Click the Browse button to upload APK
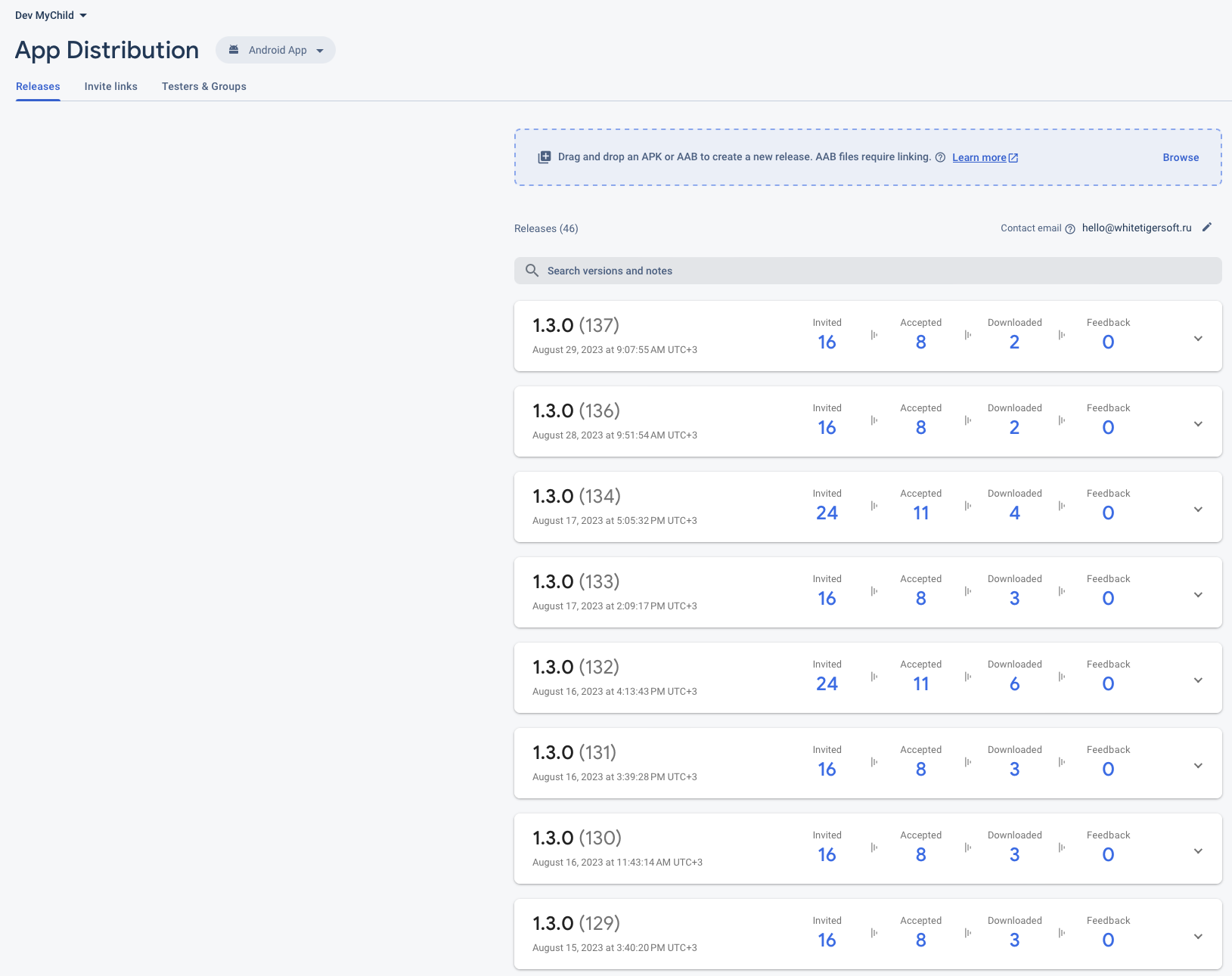Image resolution: width=1232 pixels, height=976 pixels. tap(1181, 157)
